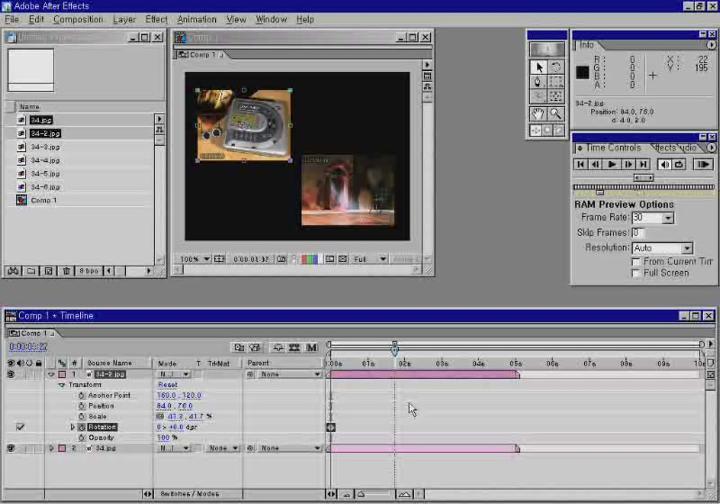This screenshot has height=504, width=720.
Task: Toggle the Rotation keyframe navigator checkbox
Action: pos(20,427)
